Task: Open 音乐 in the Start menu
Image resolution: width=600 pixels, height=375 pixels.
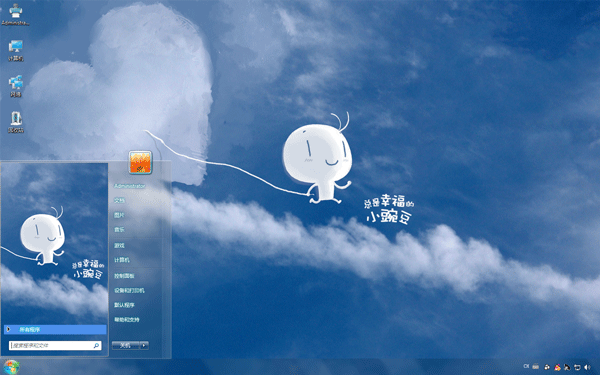Action: [119, 230]
